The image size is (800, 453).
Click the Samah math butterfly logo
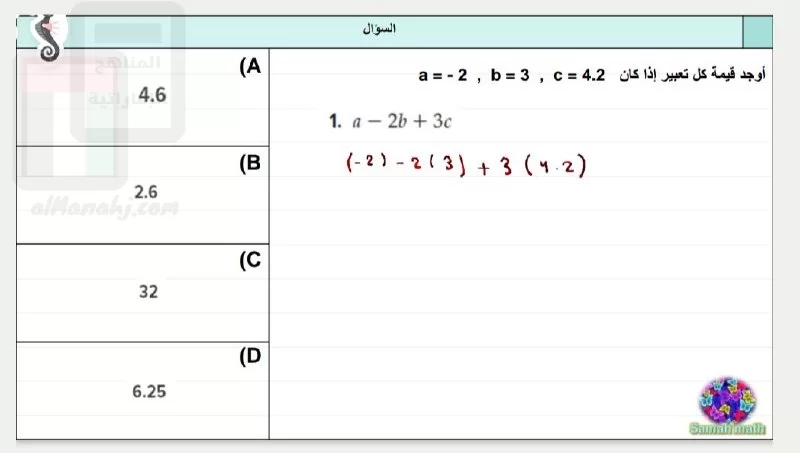(728, 406)
